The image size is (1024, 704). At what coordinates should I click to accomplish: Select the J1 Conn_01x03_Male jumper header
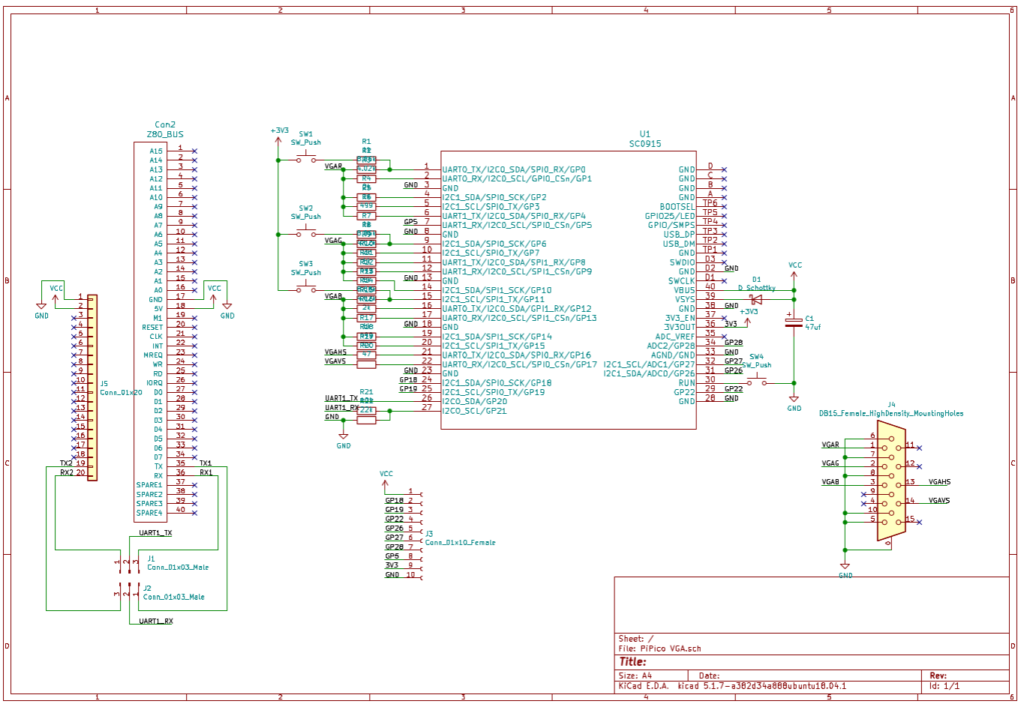(128, 564)
